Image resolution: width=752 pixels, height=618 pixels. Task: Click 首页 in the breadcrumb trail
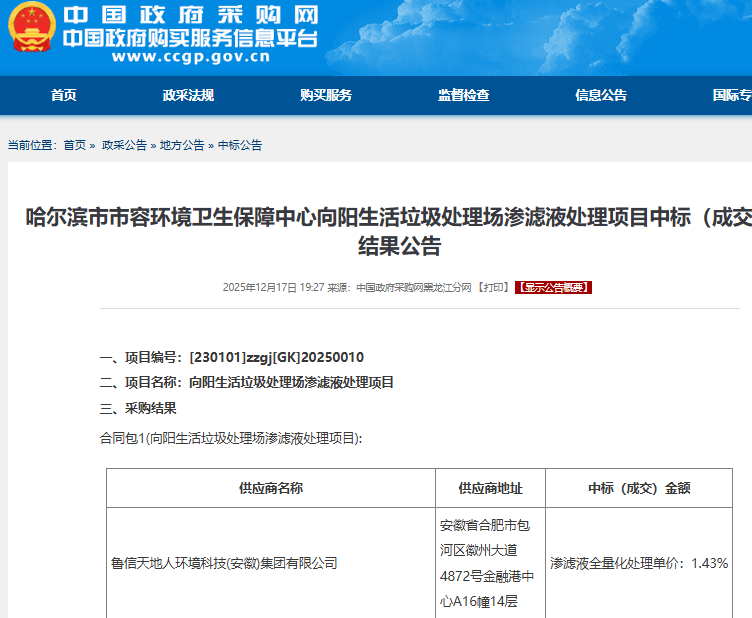[x=75, y=145]
